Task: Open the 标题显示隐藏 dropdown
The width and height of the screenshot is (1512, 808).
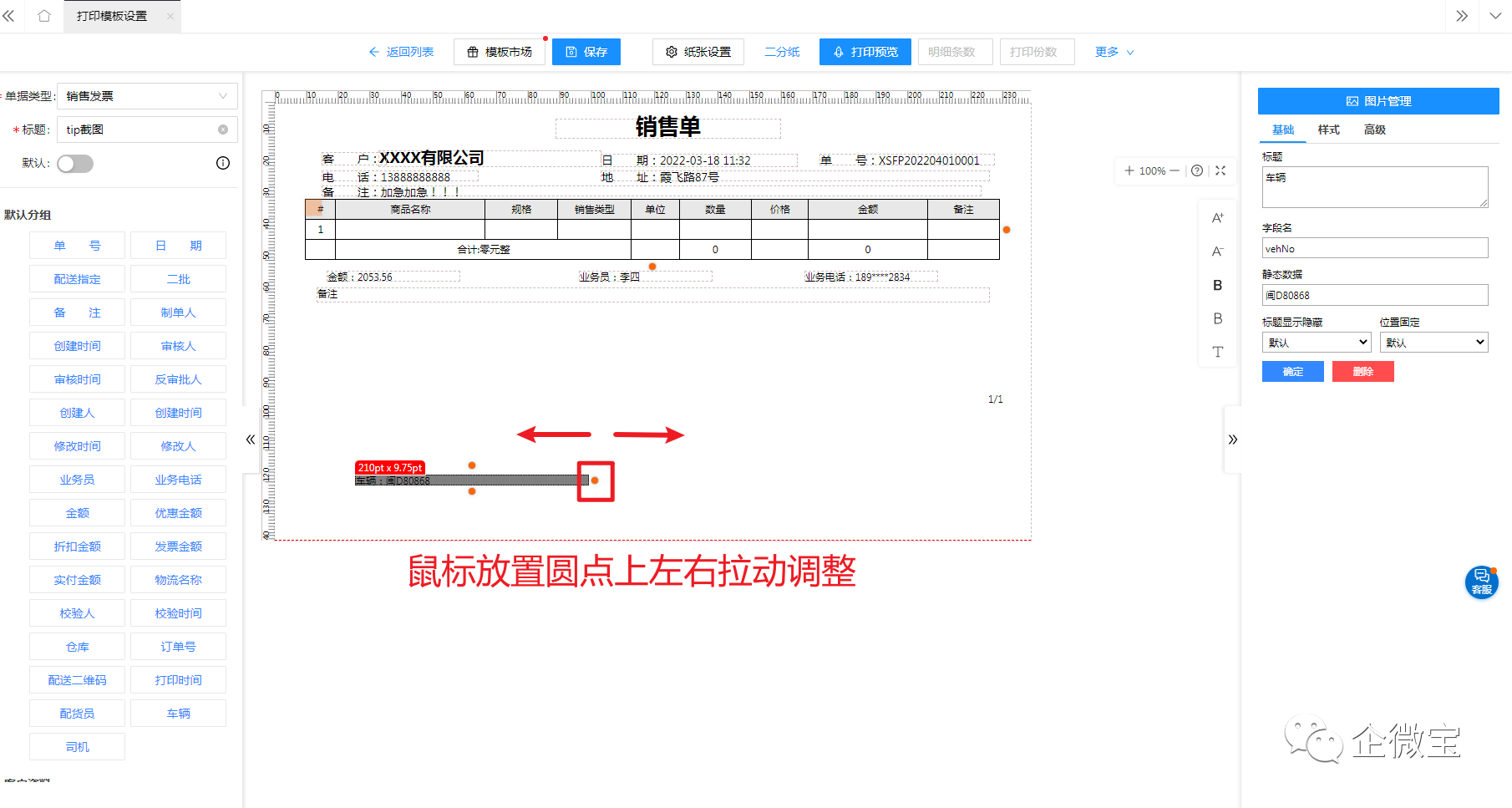Action: coord(1316,342)
